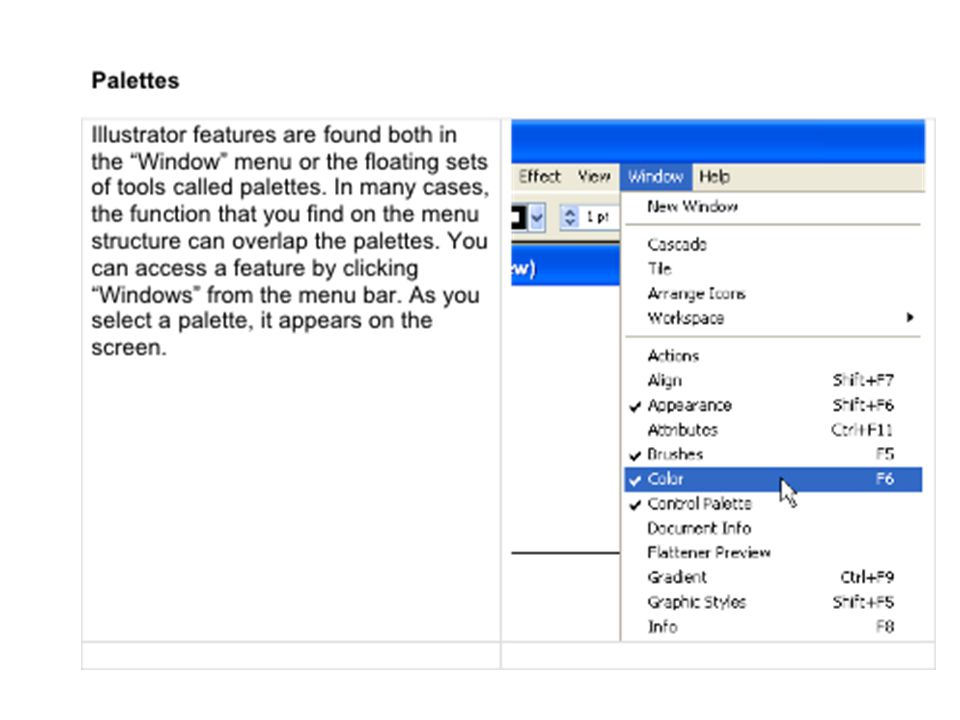
Task: Expand the Workspace submenu arrow
Action: click(910, 318)
